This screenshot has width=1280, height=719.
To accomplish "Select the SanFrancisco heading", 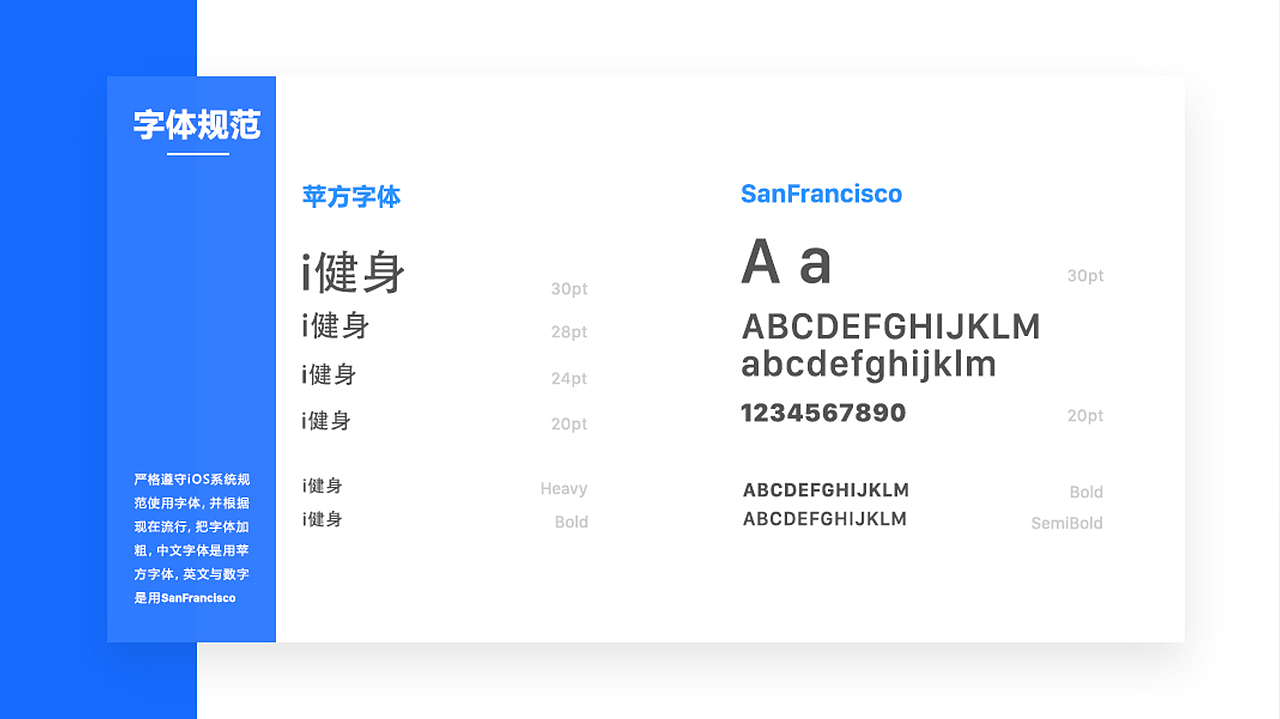I will click(821, 194).
